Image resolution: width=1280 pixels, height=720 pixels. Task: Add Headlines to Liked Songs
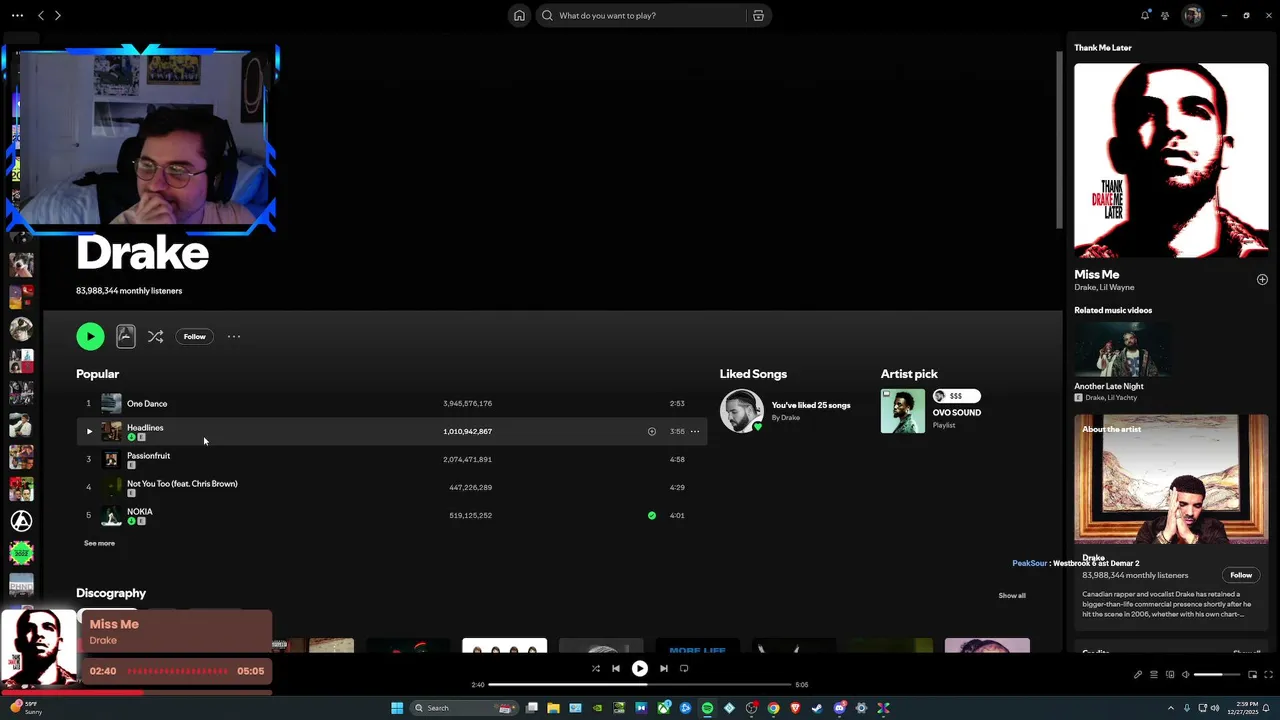tap(652, 431)
